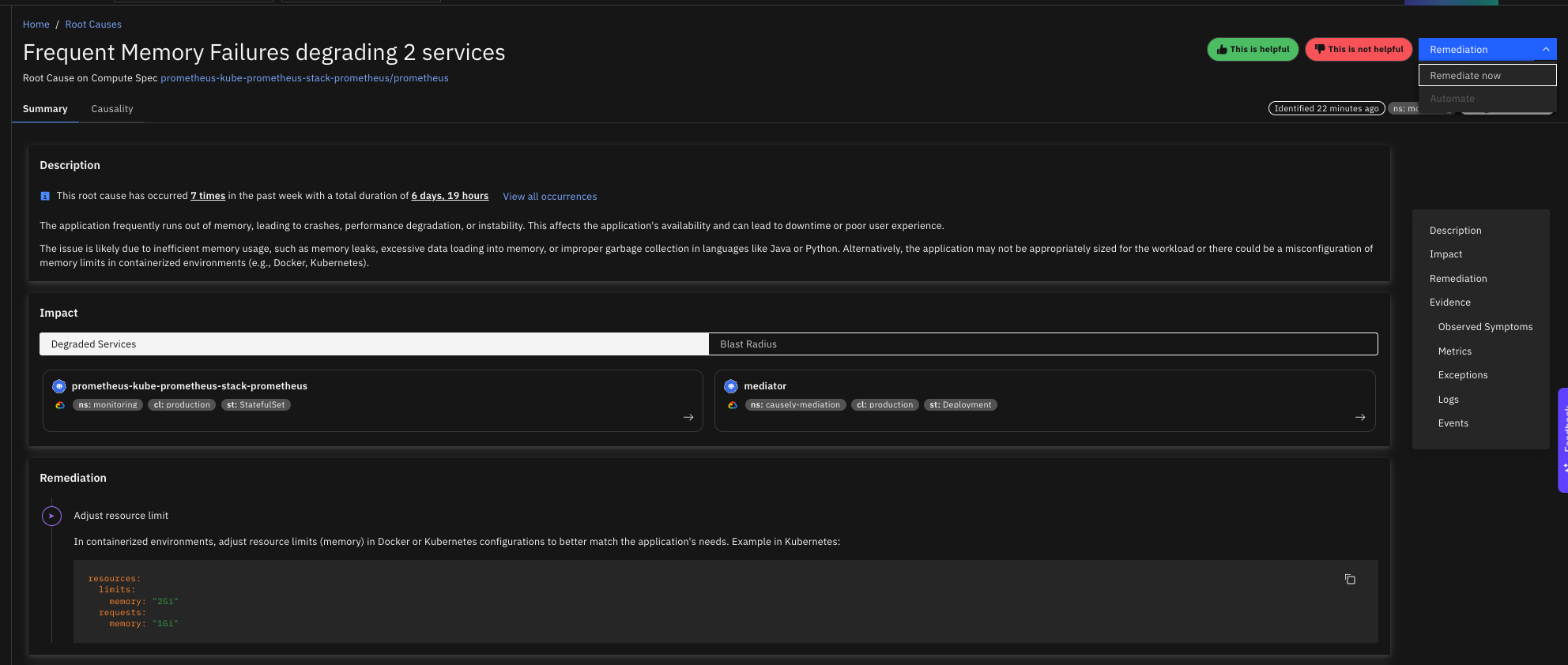
Task: View all occurrences link
Action: point(550,197)
